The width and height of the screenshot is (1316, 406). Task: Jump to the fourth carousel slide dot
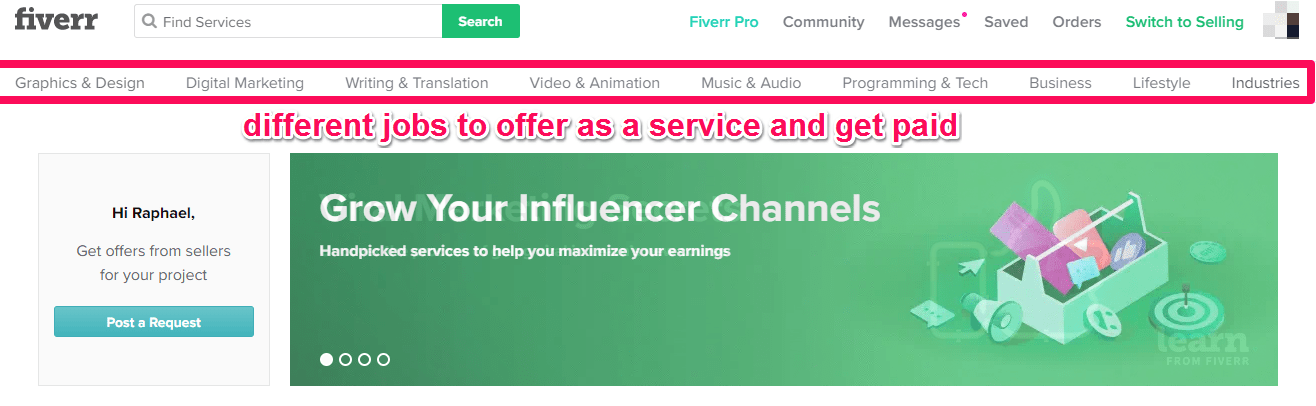click(384, 359)
